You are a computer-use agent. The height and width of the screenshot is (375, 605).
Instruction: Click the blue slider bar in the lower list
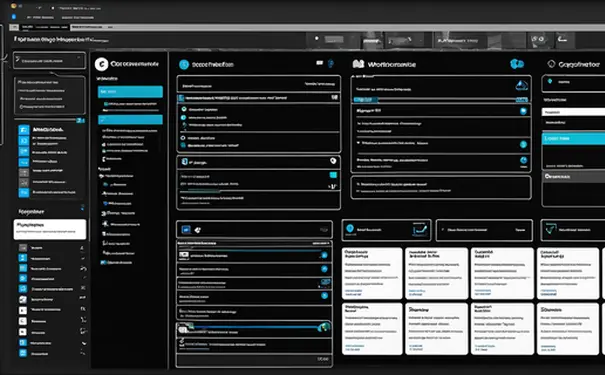tap(255, 327)
